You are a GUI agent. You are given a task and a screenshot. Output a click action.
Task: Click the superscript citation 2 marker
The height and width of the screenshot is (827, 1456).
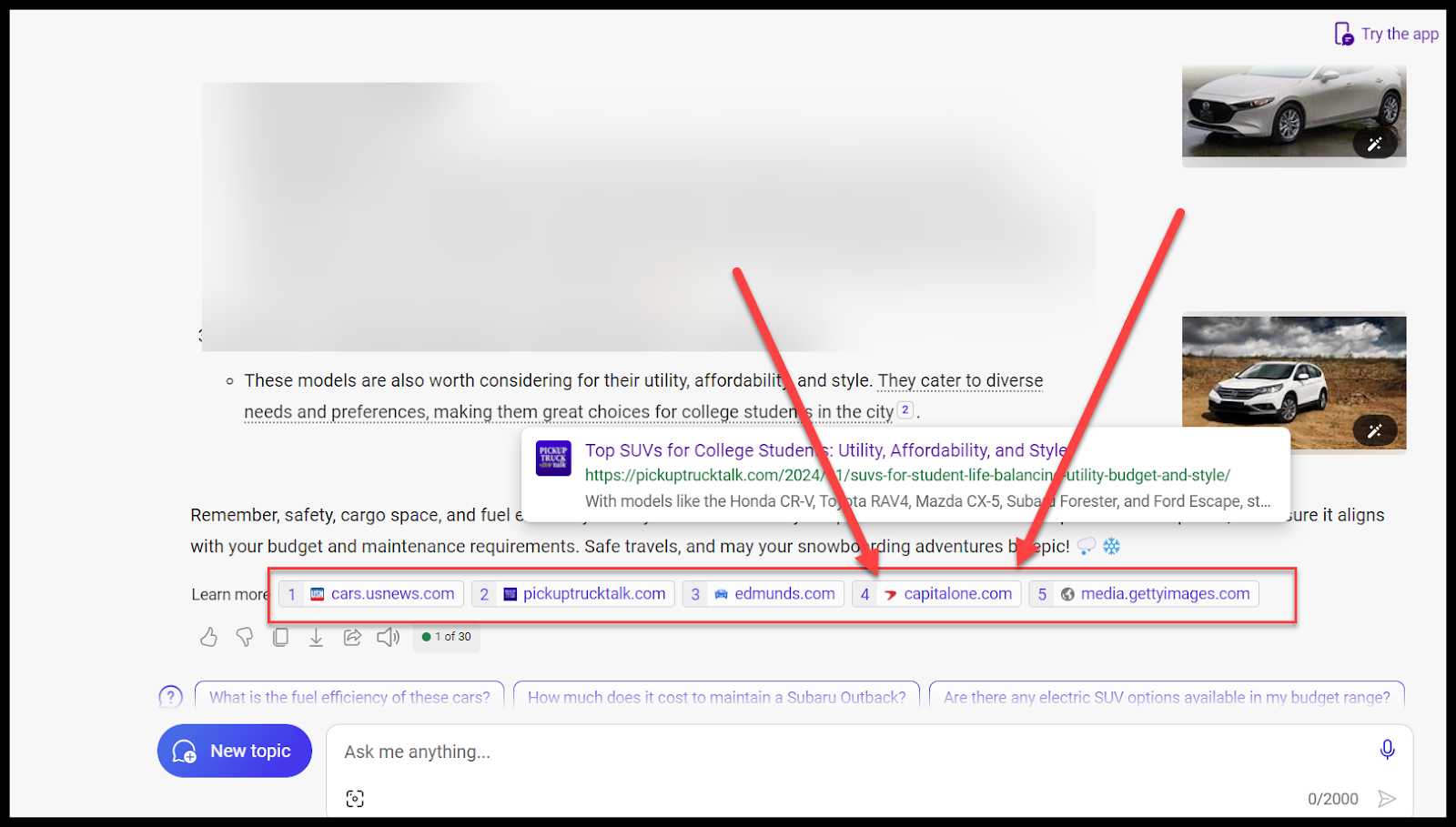(x=905, y=409)
